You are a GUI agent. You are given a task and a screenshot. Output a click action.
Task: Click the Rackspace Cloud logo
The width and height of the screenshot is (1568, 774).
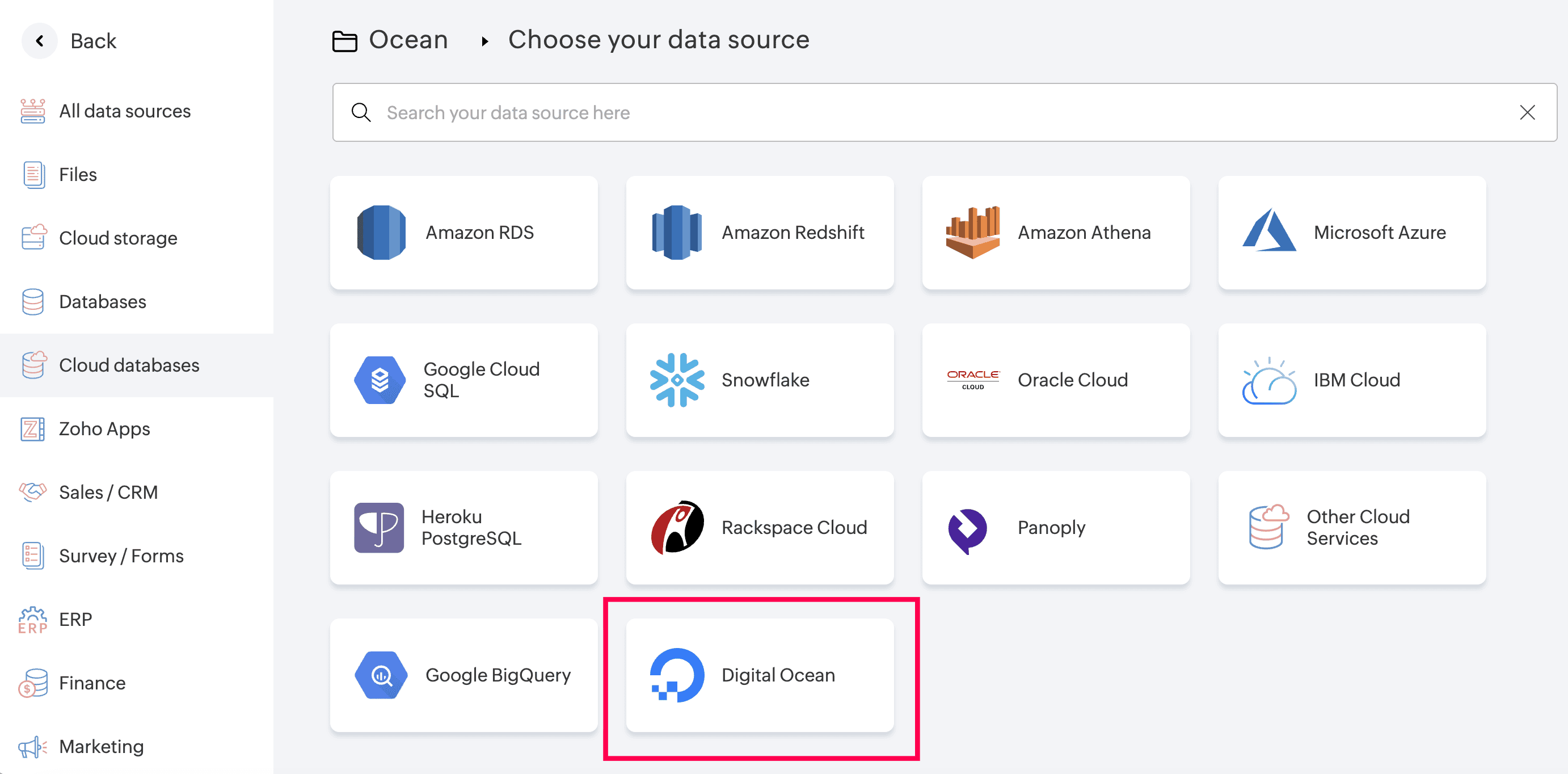pyautogui.click(x=677, y=527)
